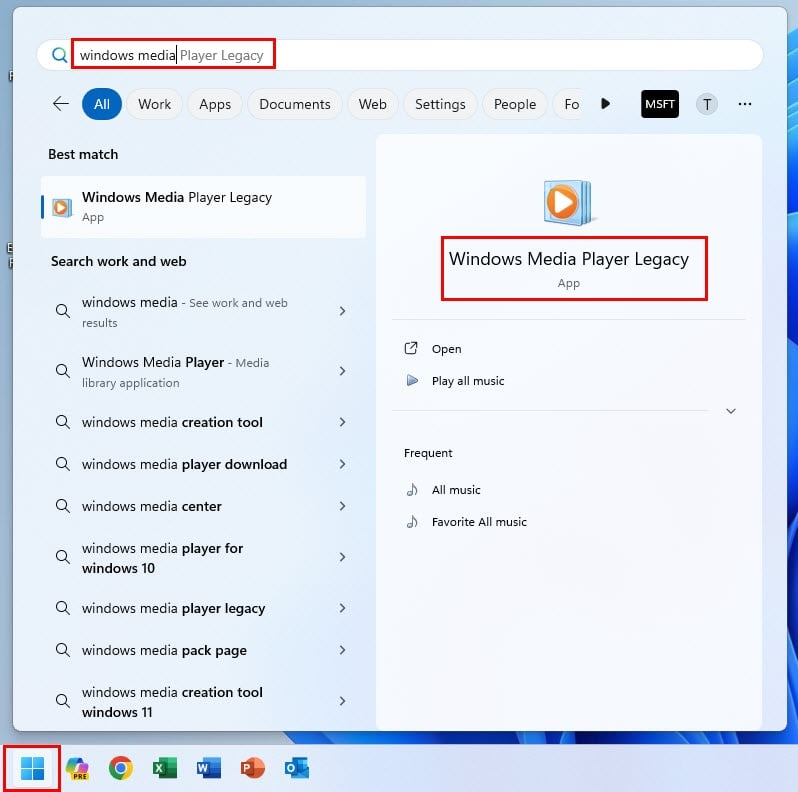Image resolution: width=798 pixels, height=792 pixels.
Task: Expand the 'windows media creation tool' suggestion arrow
Action: click(x=343, y=422)
